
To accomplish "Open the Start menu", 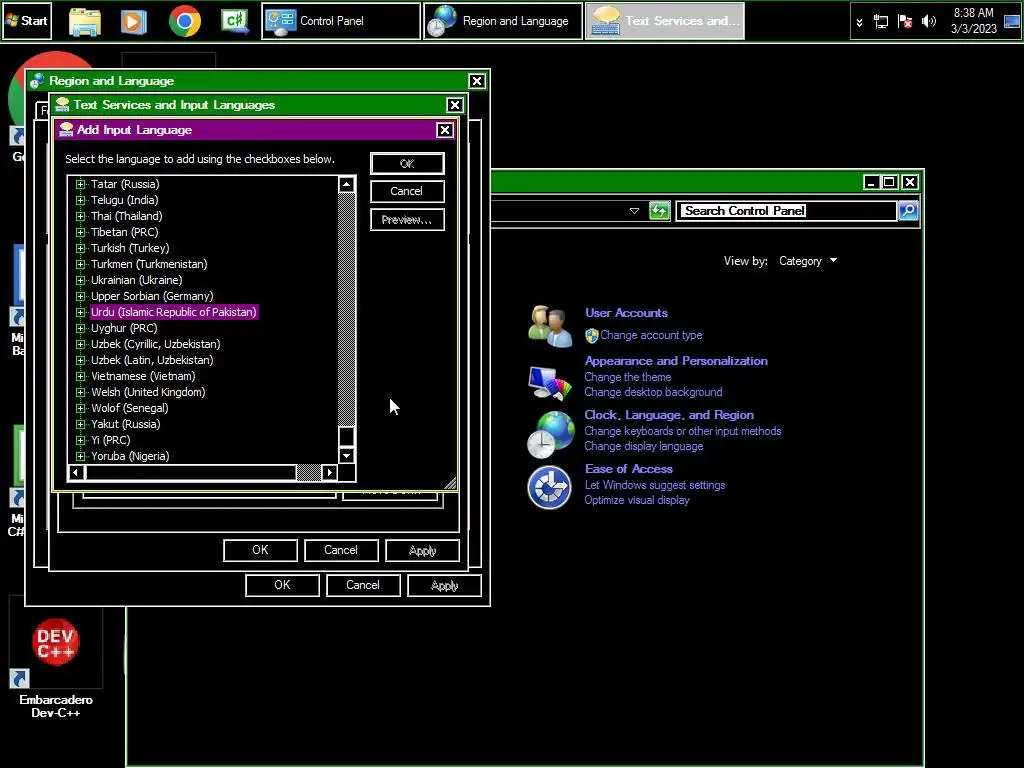I will [26, 21].
